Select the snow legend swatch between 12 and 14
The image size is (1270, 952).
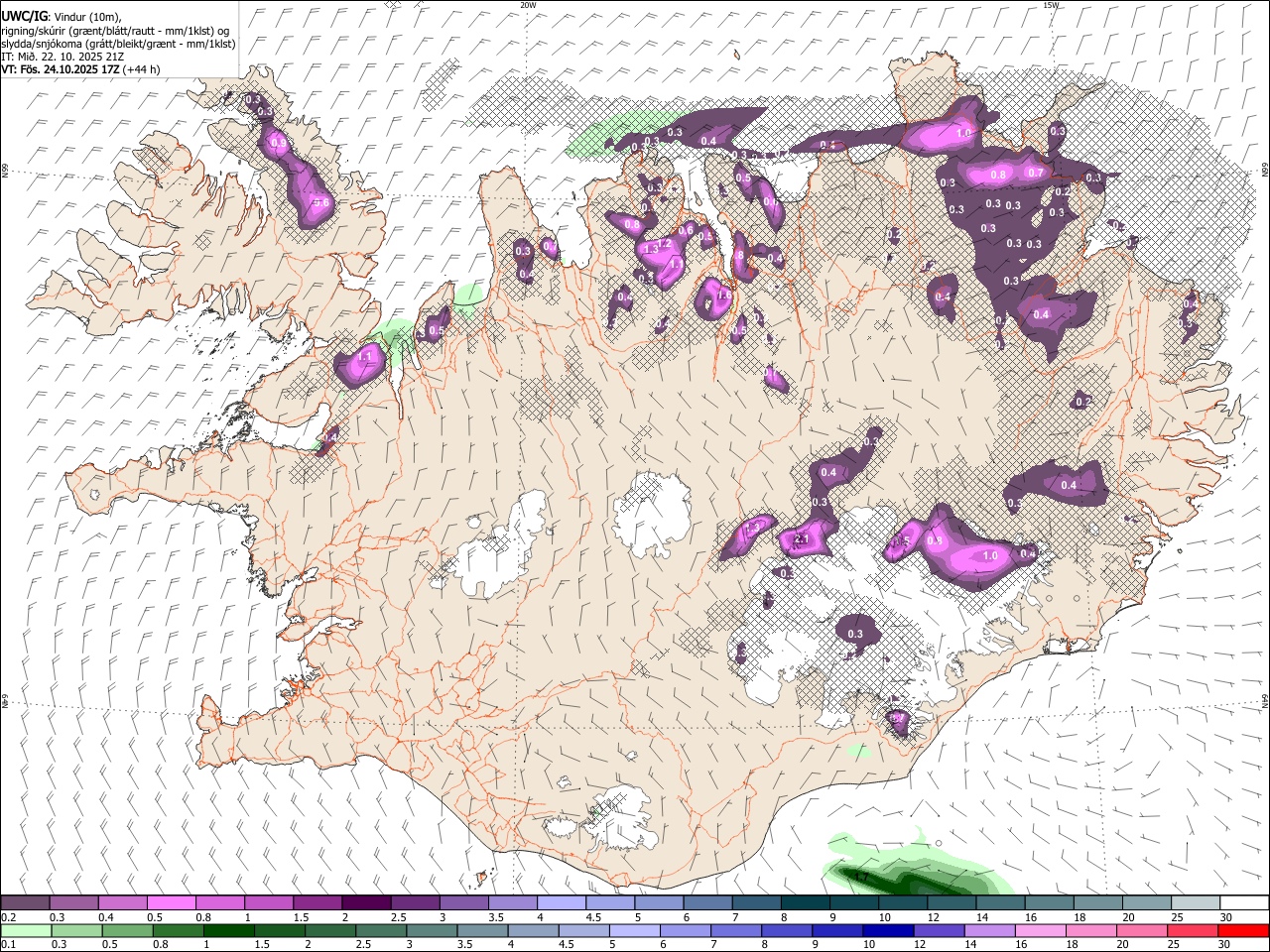[x=951, y=903]
